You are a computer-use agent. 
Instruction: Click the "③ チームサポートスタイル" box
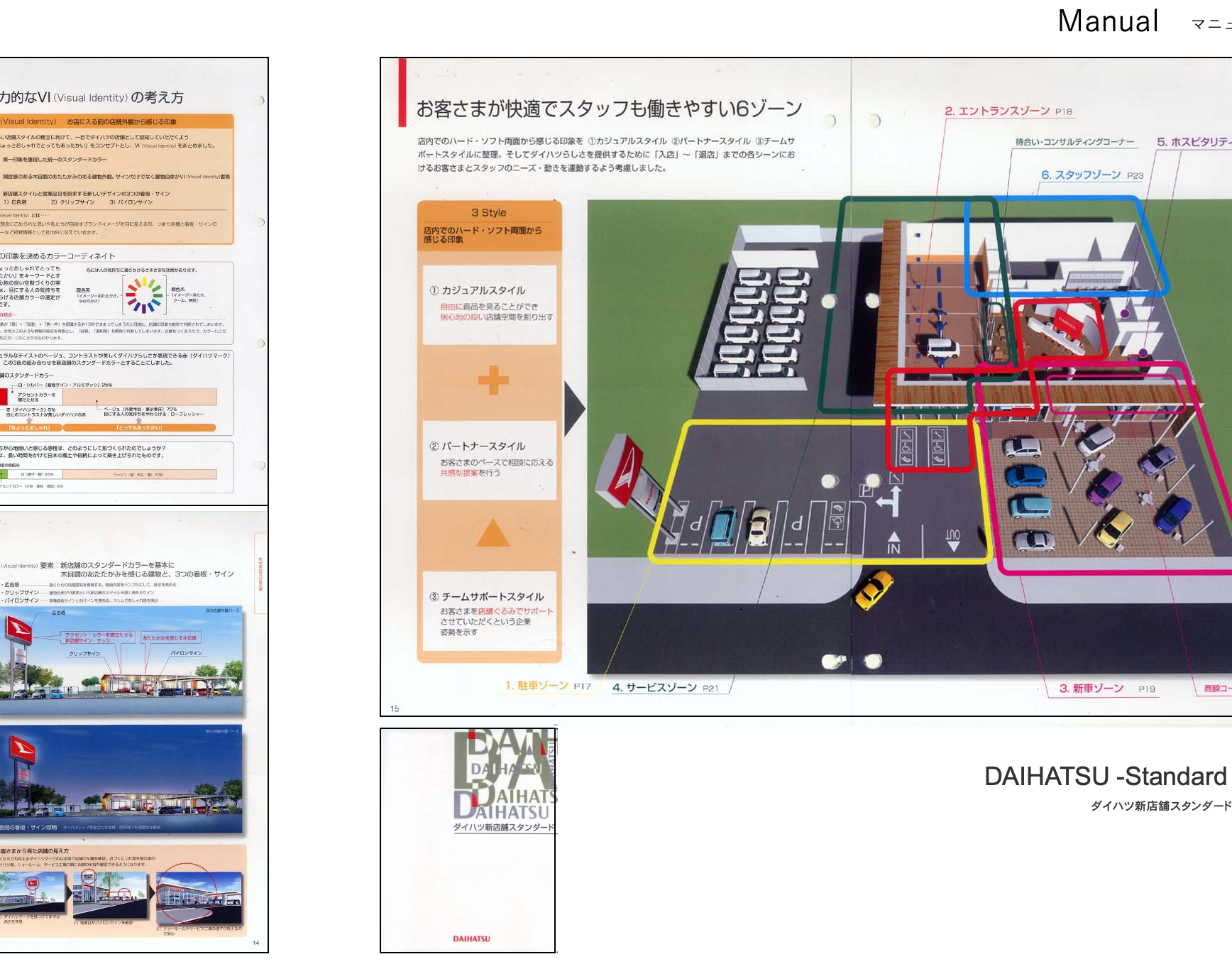490,611
